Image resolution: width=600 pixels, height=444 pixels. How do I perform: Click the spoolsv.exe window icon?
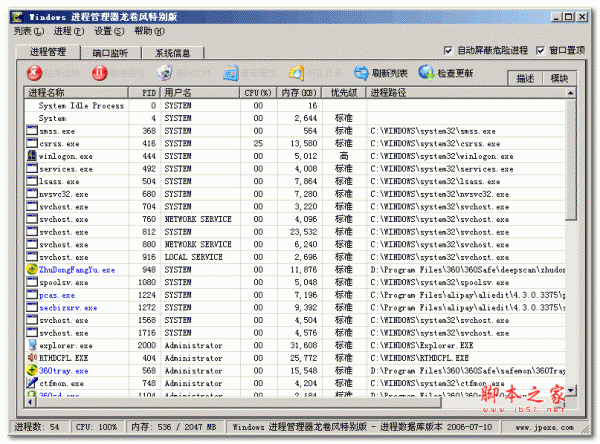coord(32,282)
